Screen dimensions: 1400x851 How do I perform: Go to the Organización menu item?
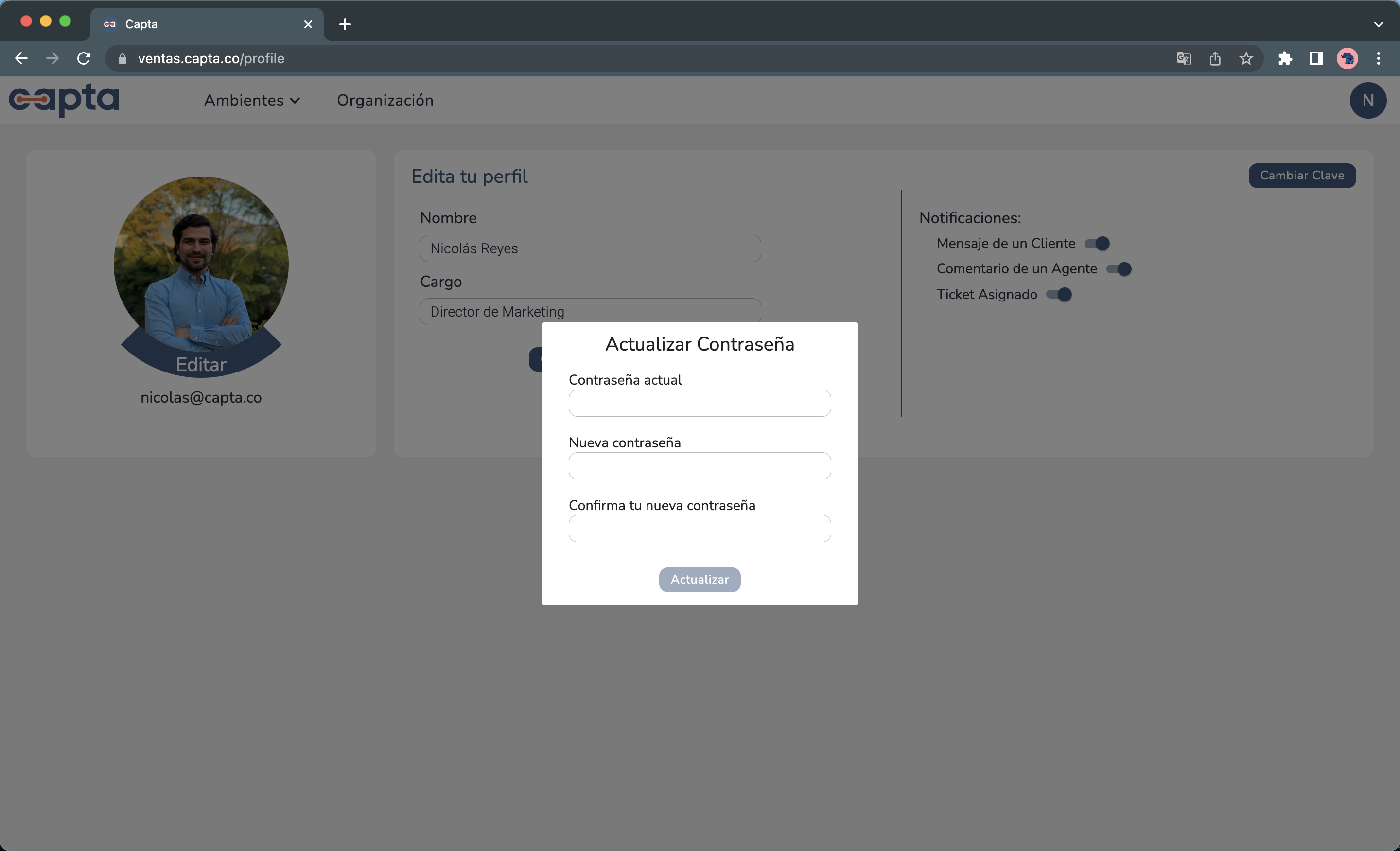[x=385, y=101]
